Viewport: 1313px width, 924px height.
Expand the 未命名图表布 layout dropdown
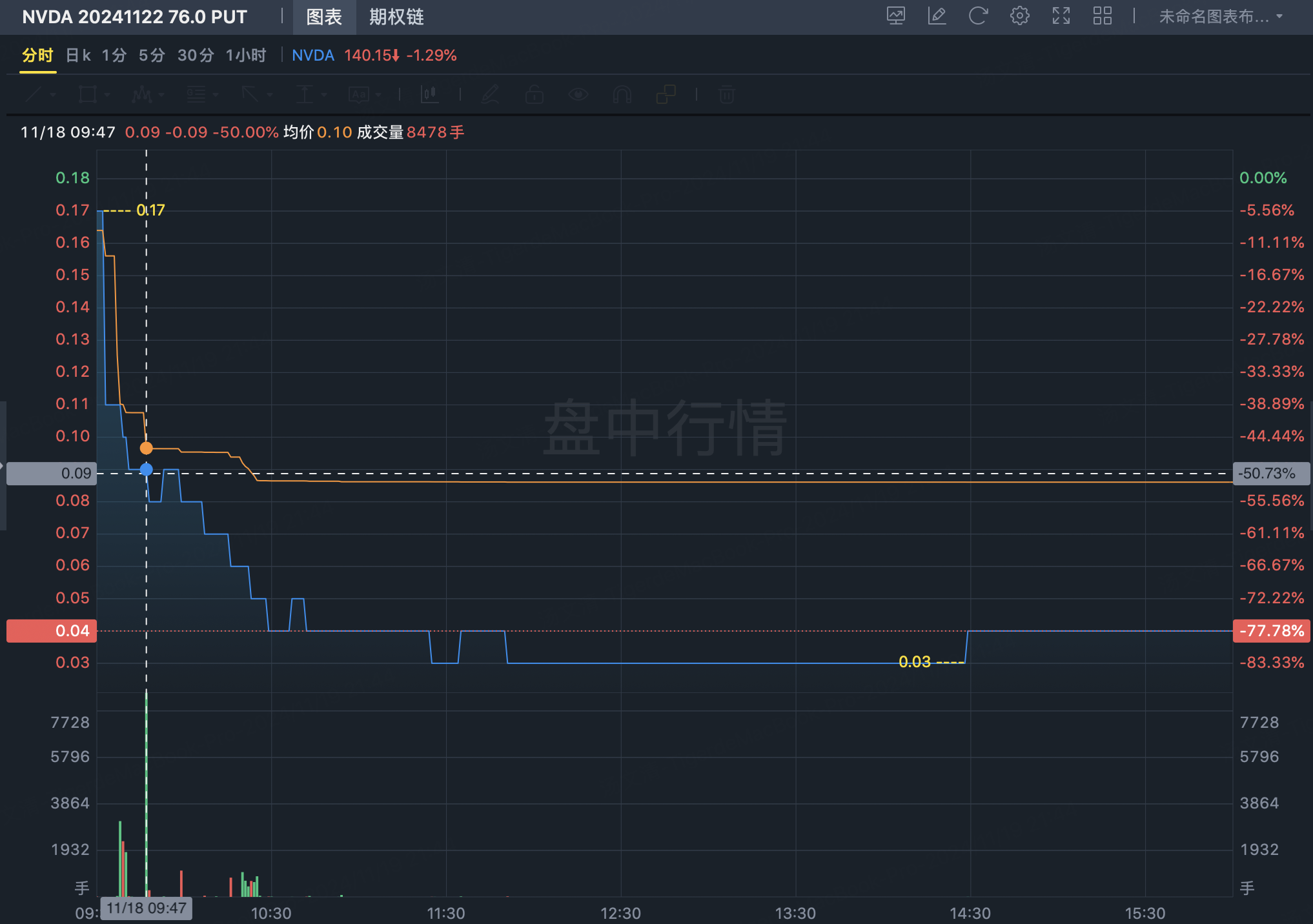tap(1220, 17)
